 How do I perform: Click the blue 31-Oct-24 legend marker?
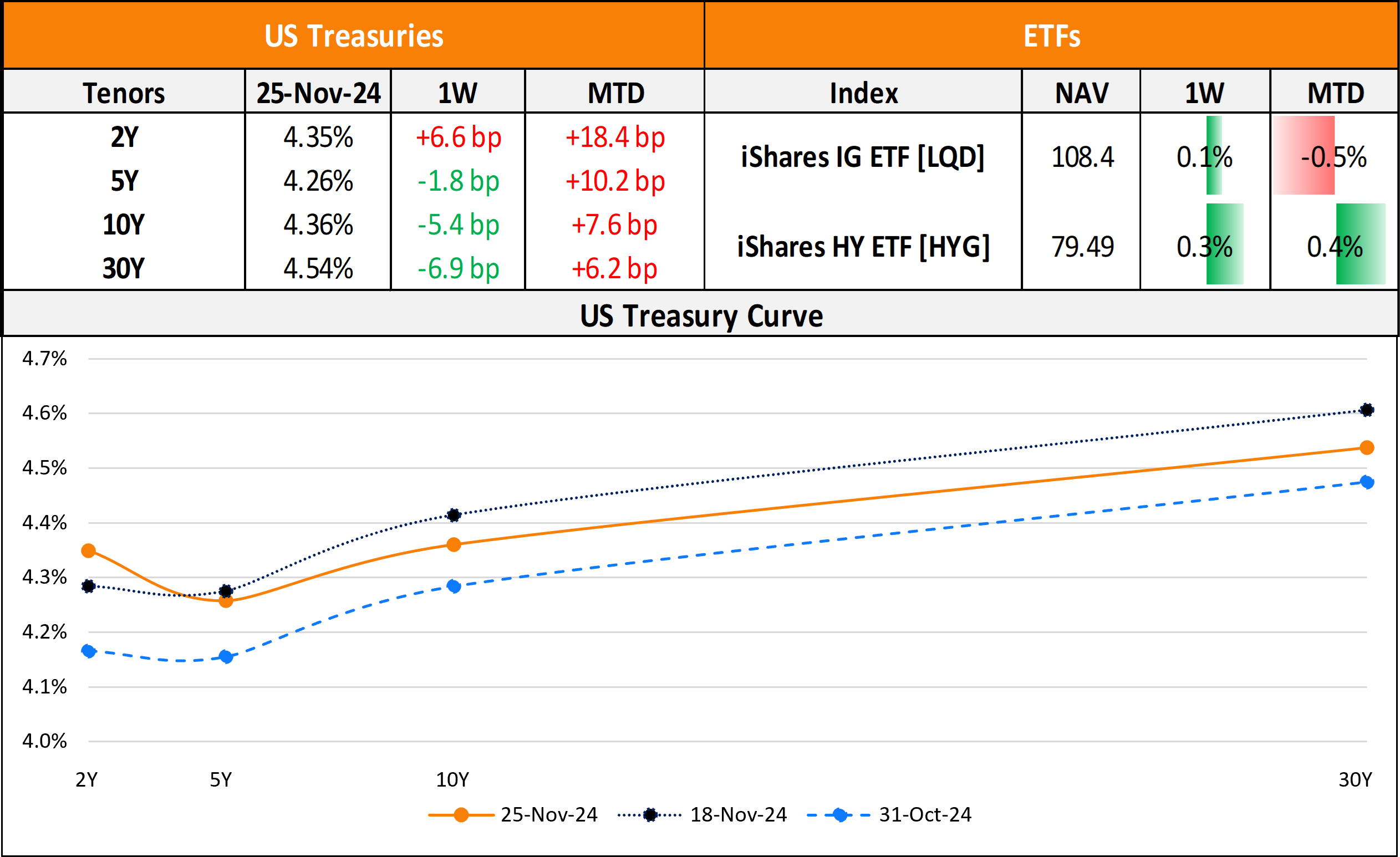coord(839,815)
